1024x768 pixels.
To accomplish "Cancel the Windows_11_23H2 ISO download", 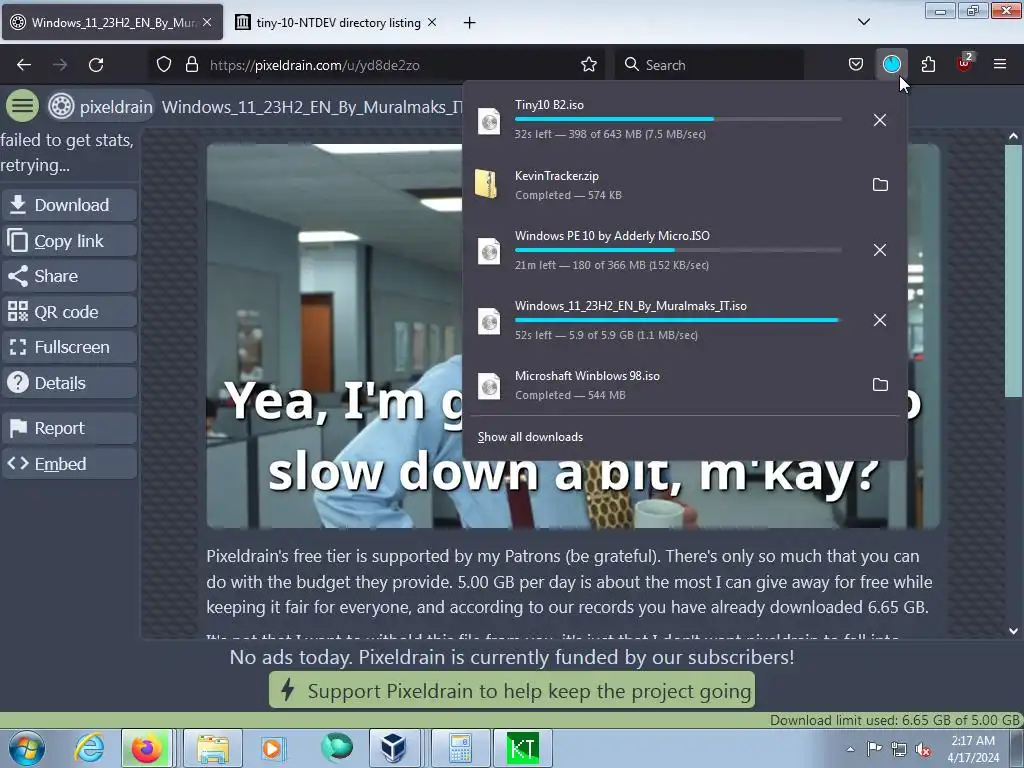I will (x=880, y=320).
